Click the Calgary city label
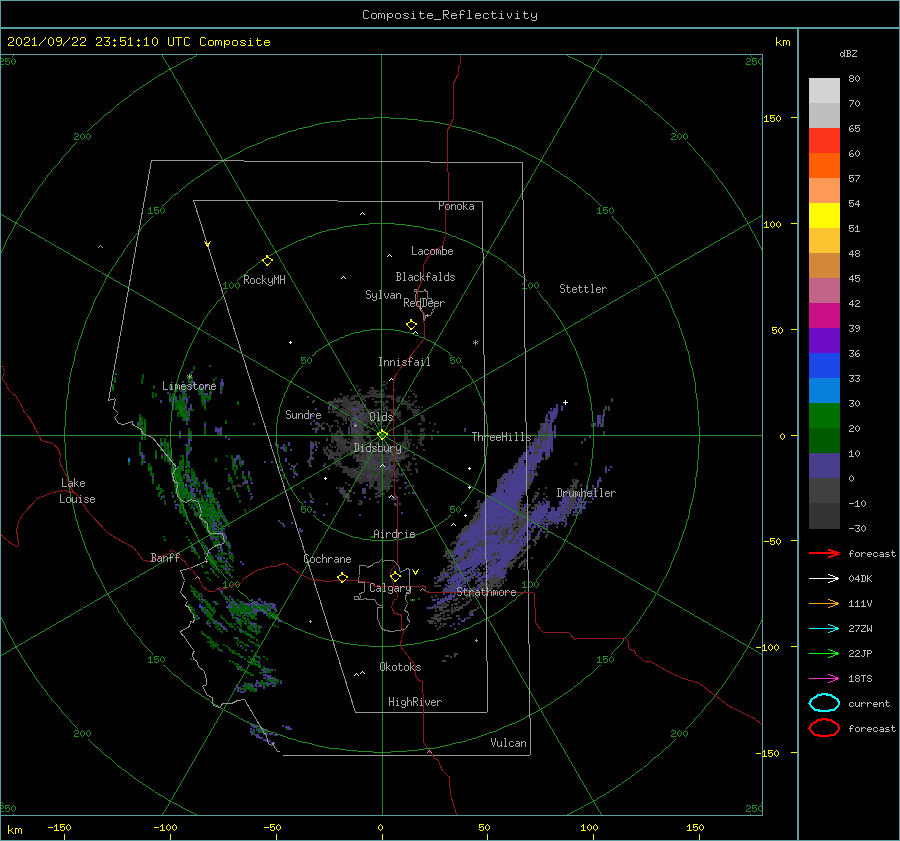The width and height of the screenshot is (900, 841). (x=390, y=588)
